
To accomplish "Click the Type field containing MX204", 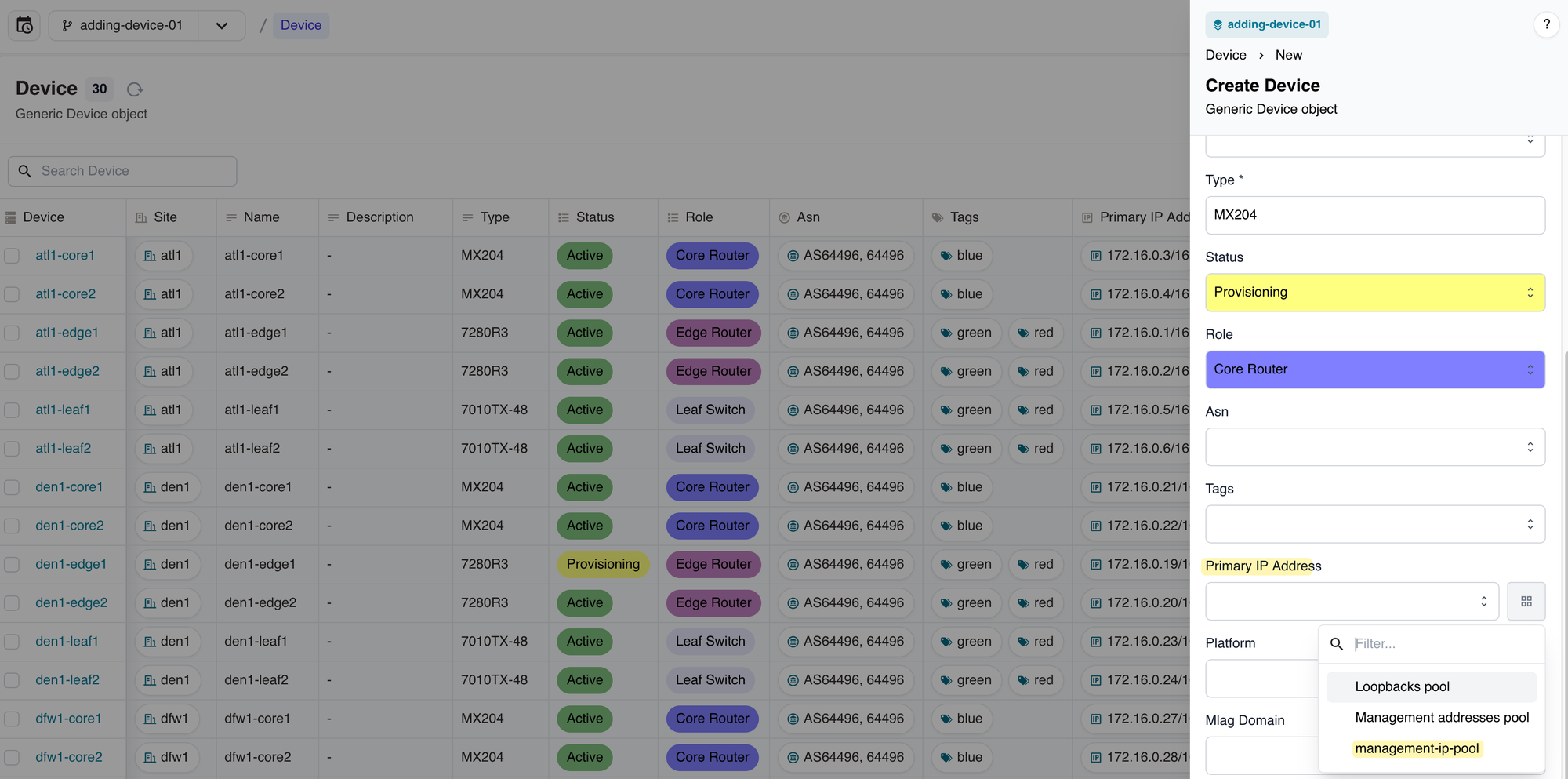I will (x=1375, y=215).
